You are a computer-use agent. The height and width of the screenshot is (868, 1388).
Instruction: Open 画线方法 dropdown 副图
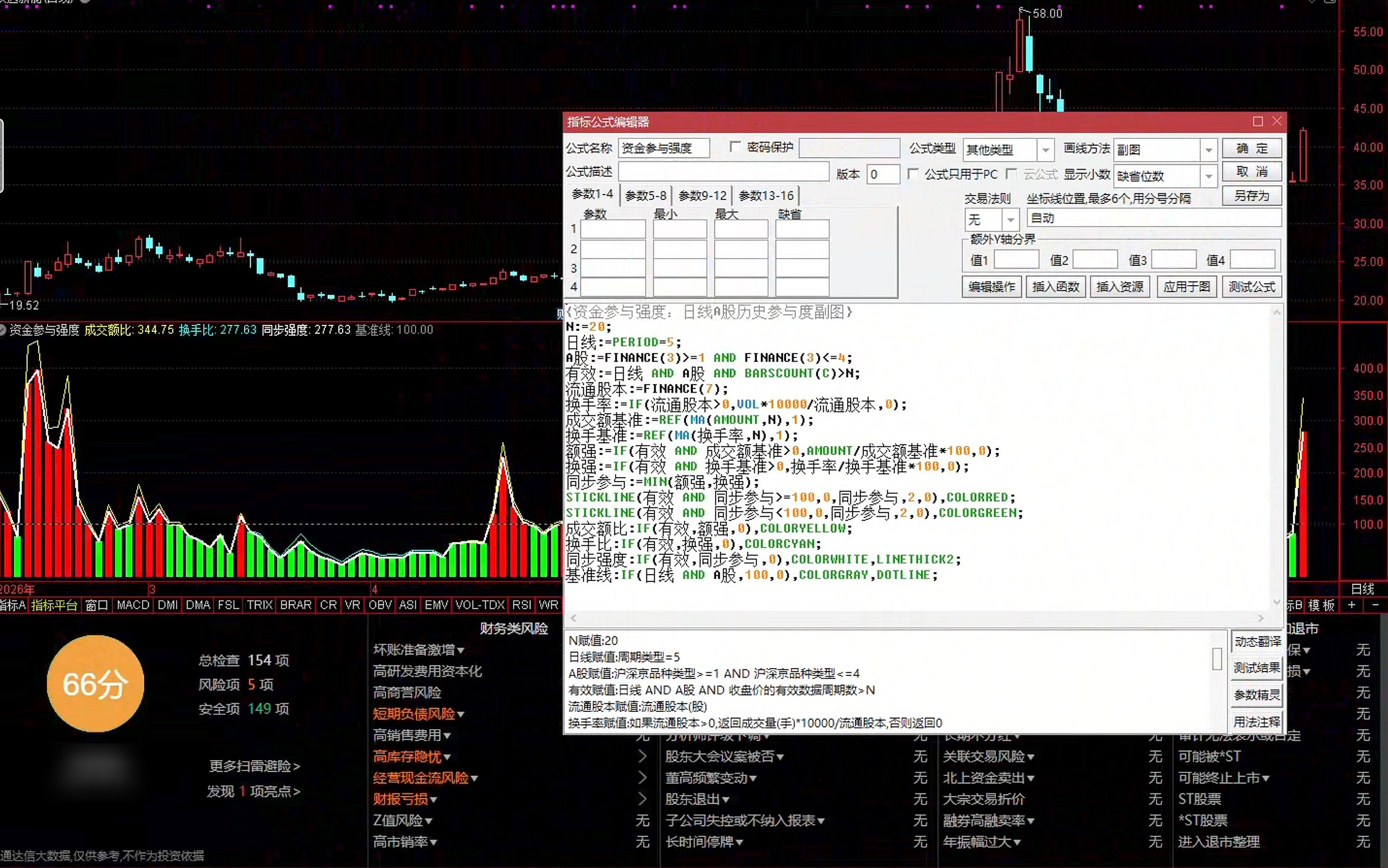click(1165, 149)
